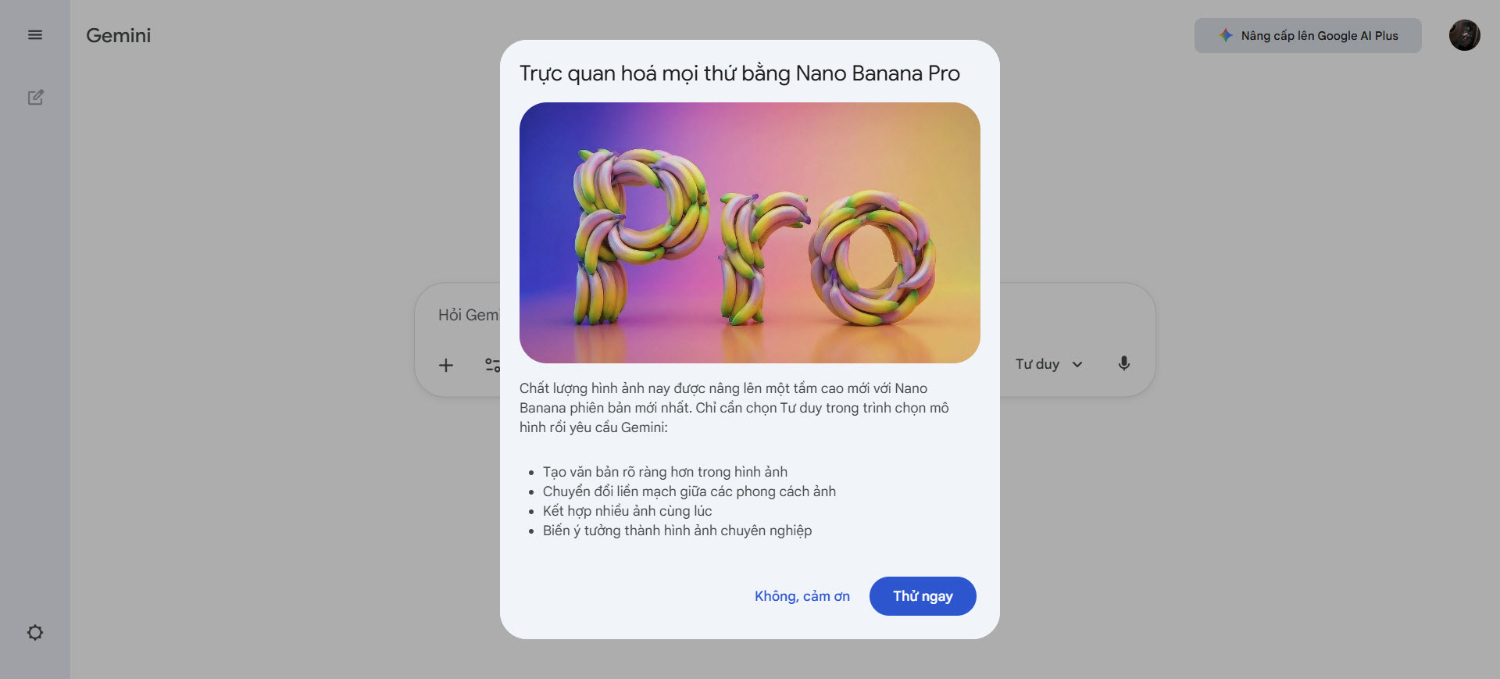Viewport: 1500px width, 679px height.
Task: Click the dialog title Trực quan hoá mọi thứ
Action: click(x=739, y=73)
